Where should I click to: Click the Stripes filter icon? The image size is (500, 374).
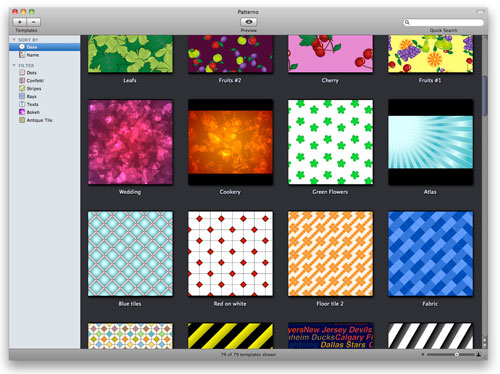pos(22,88)
